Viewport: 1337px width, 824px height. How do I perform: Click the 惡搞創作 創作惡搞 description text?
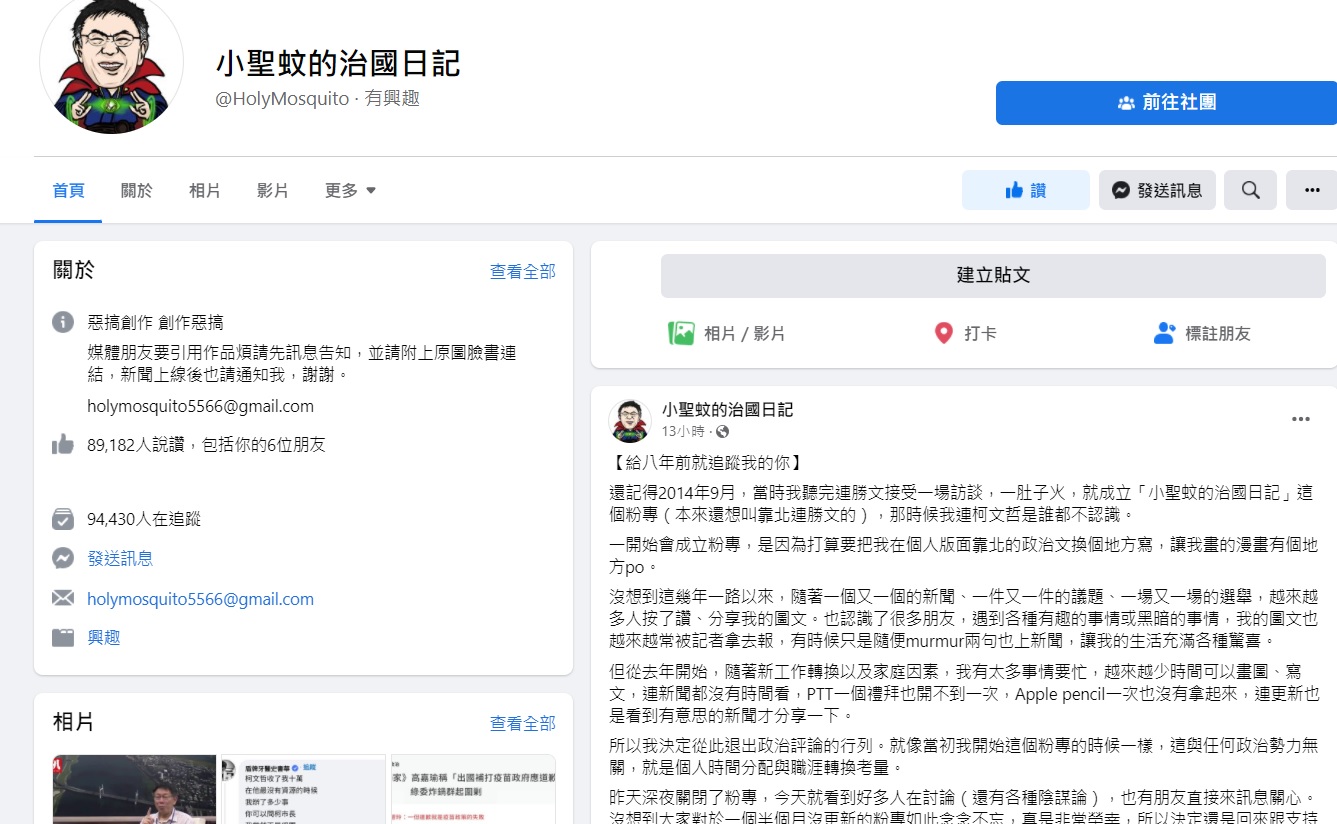(x=155, y=322)
